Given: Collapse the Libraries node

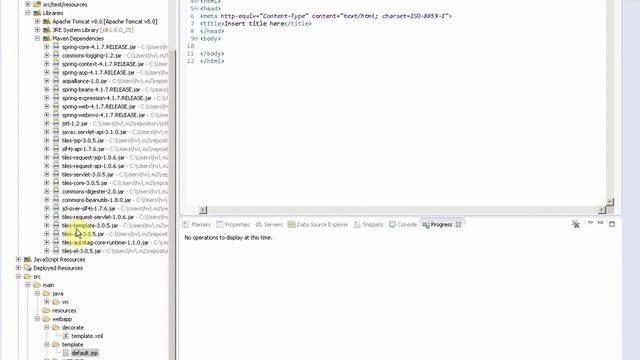Looking at the screenshot, I should (x=28, y=13).
